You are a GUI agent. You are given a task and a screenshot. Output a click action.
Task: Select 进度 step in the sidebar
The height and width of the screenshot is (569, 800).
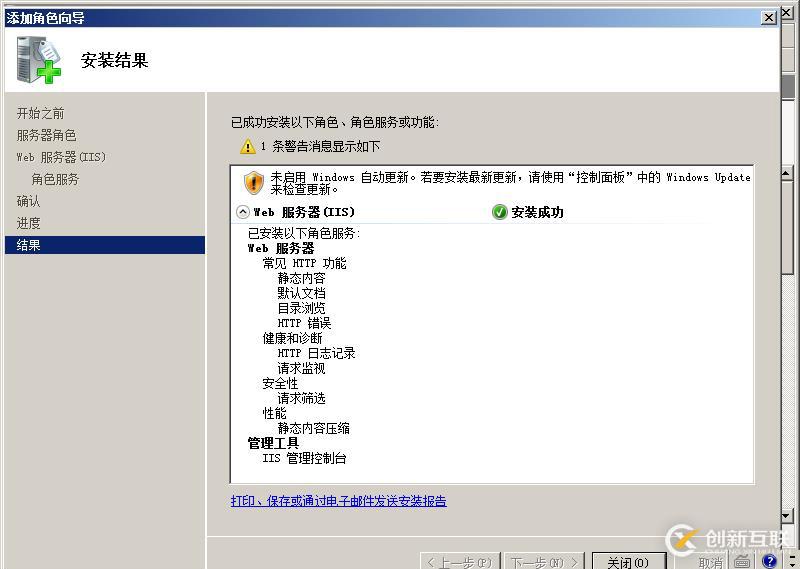click(28, 223)
